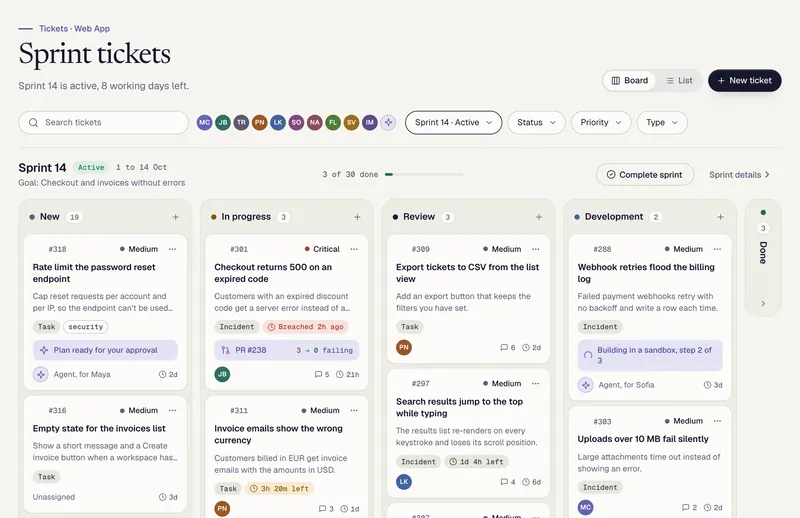Click the Active sprint status badge
The height and width of the screenshot is (518, 800).
[91, 167]
